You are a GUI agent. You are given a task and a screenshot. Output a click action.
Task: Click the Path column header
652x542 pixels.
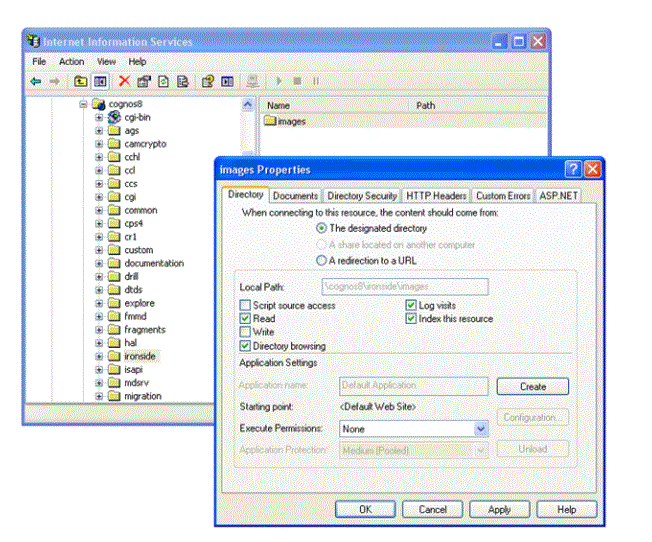(x=477, y=106)
